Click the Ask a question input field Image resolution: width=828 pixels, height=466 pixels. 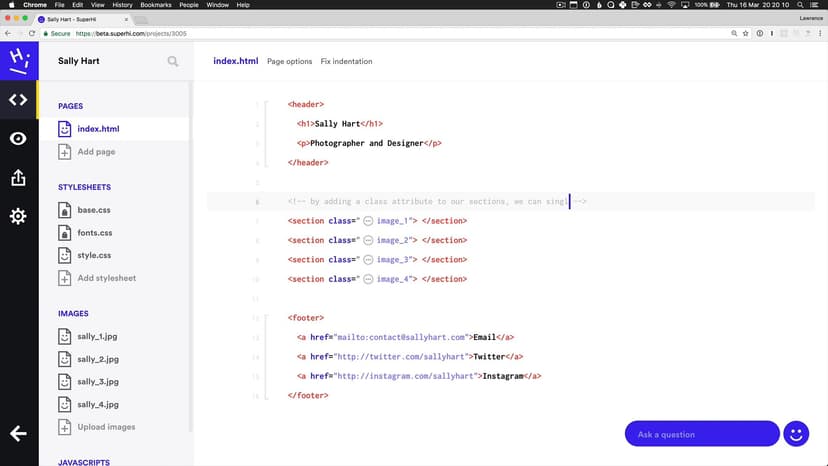click(701, 434)
